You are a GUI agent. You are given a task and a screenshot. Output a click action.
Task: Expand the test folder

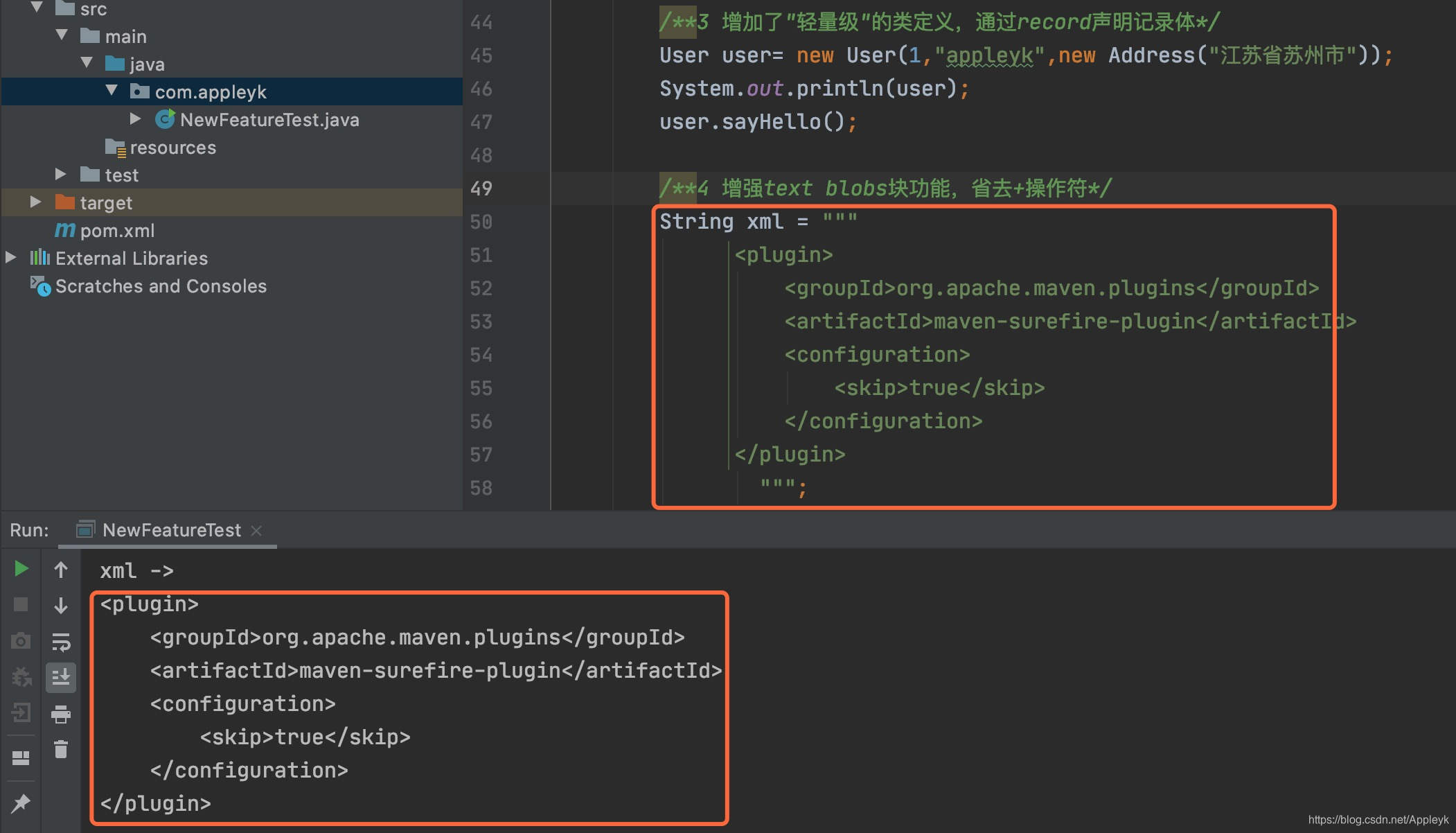61,174
